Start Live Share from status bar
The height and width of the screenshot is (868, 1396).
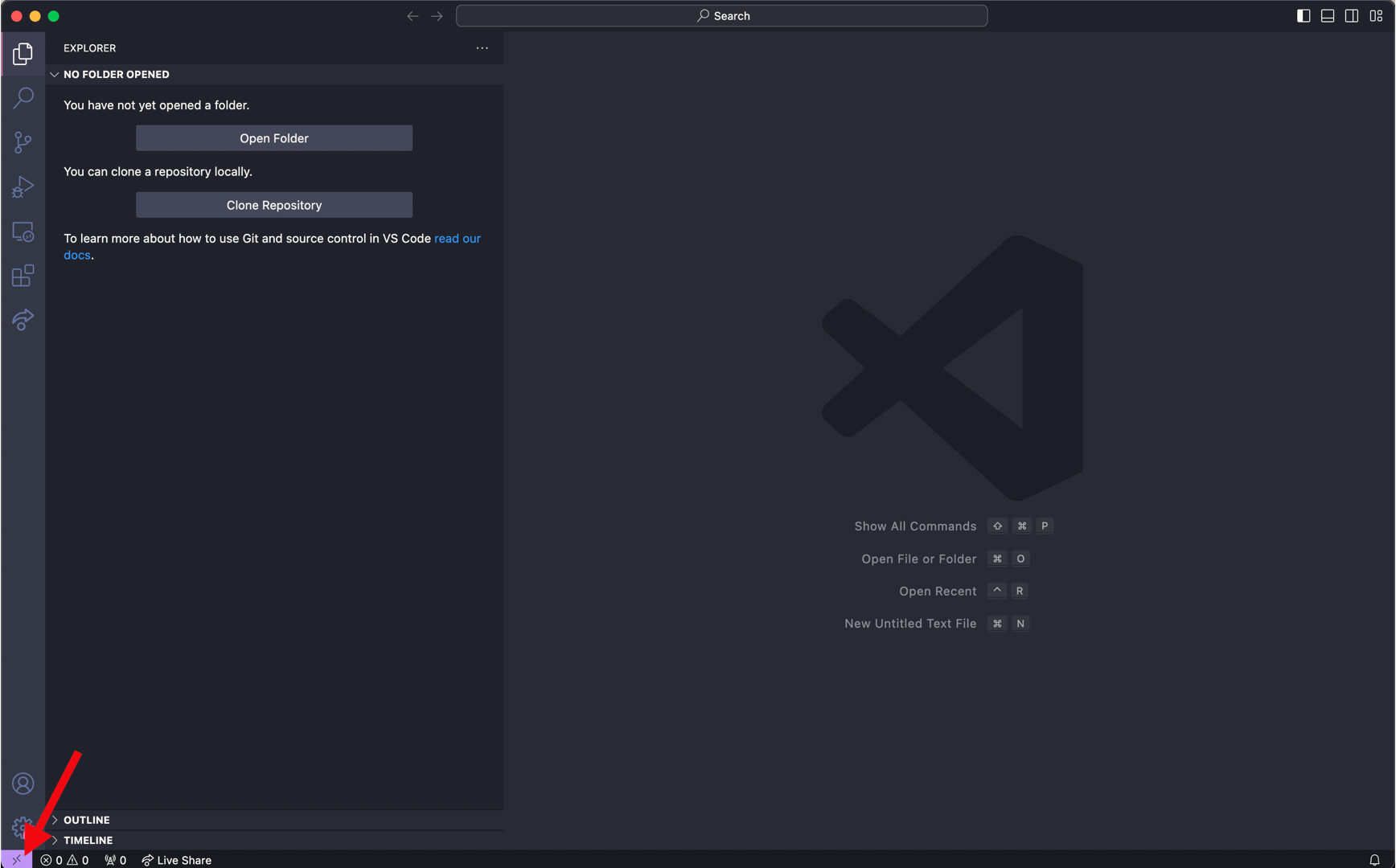pos(176,860)
